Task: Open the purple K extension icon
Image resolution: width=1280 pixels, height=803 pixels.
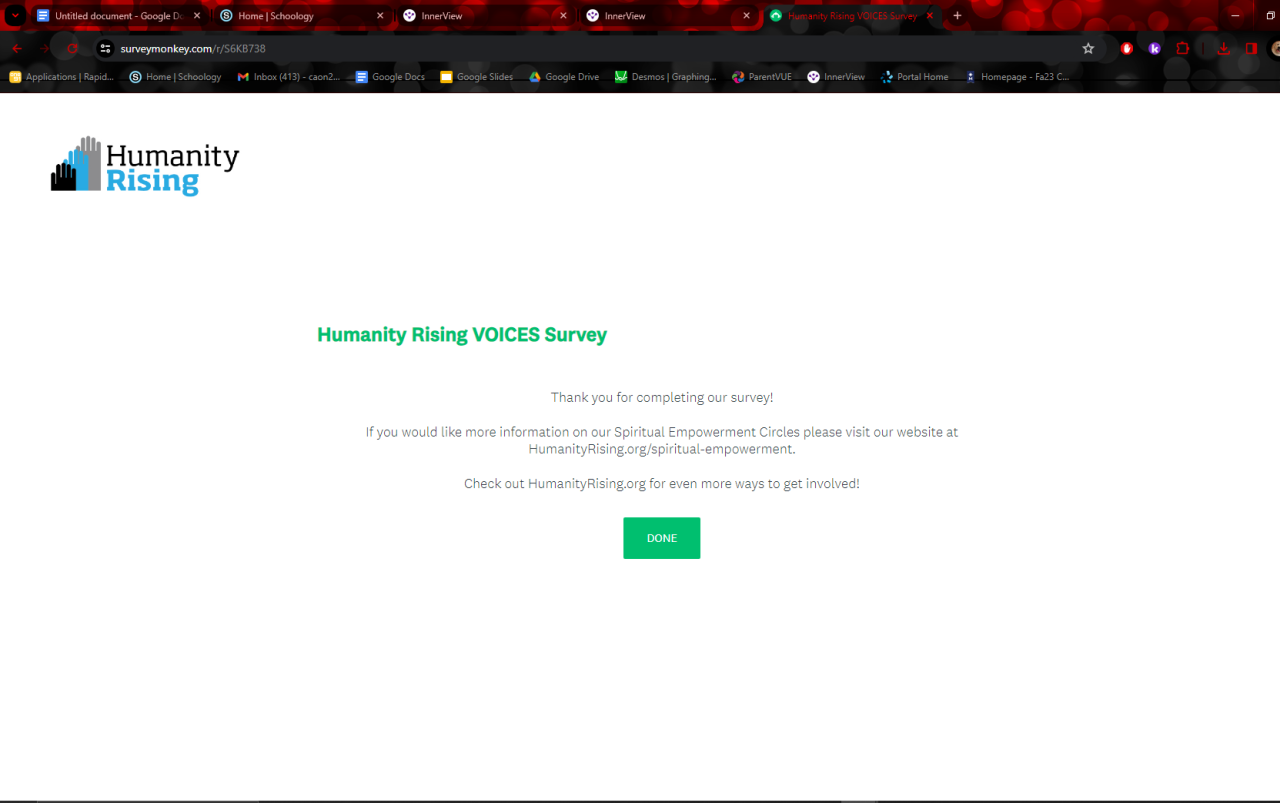Action: [1155, 48]
